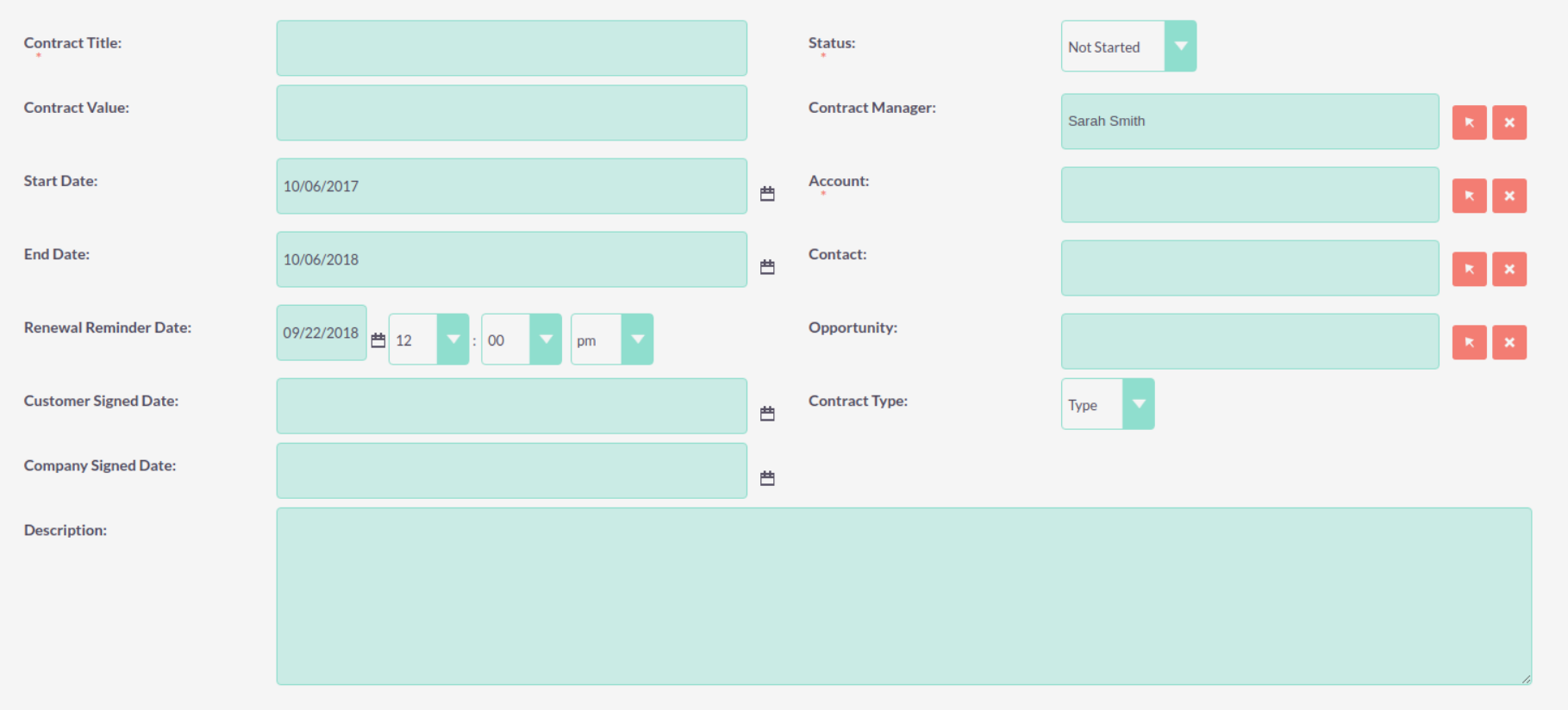Click select arrow button for Account

[1469, 196]
